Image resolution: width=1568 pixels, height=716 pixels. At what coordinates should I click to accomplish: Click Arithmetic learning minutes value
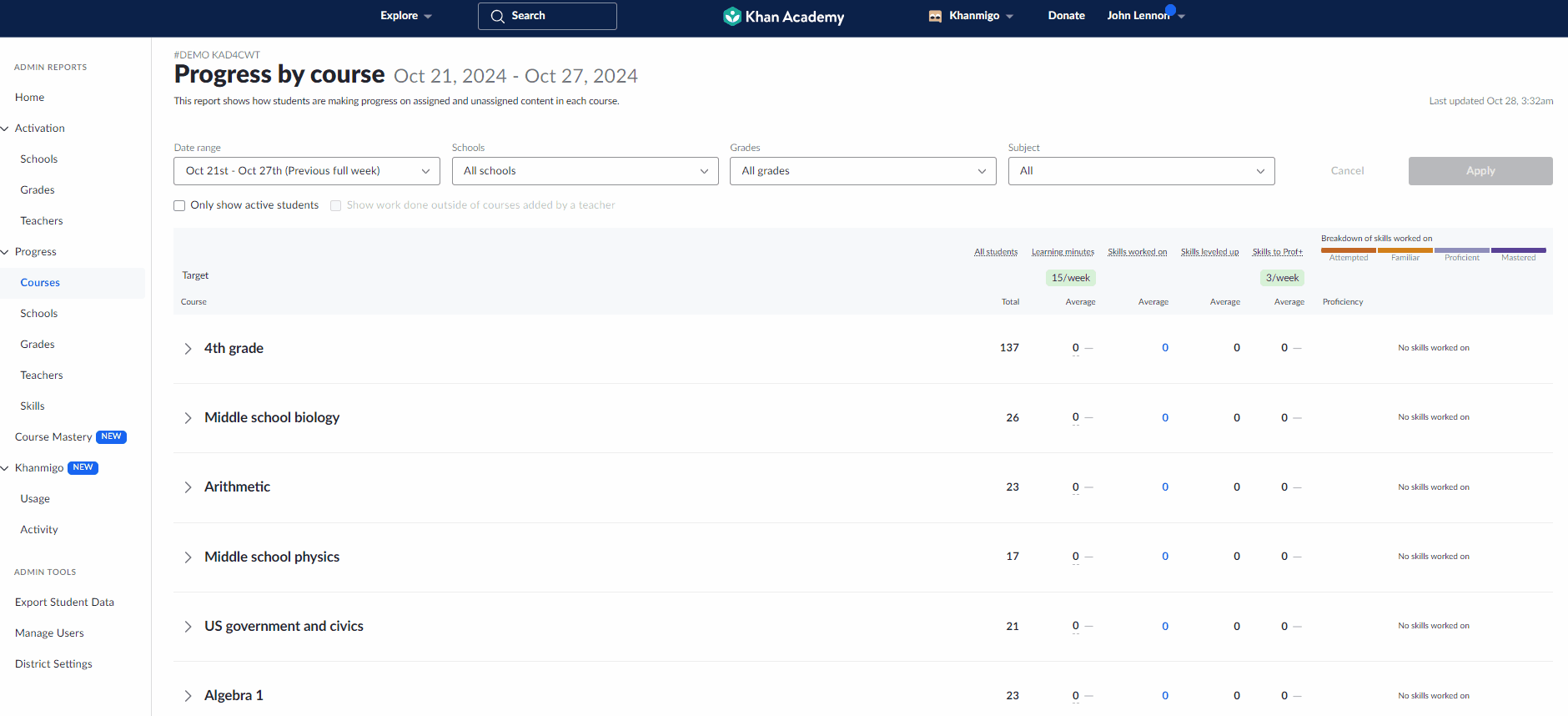[1076, 487]
